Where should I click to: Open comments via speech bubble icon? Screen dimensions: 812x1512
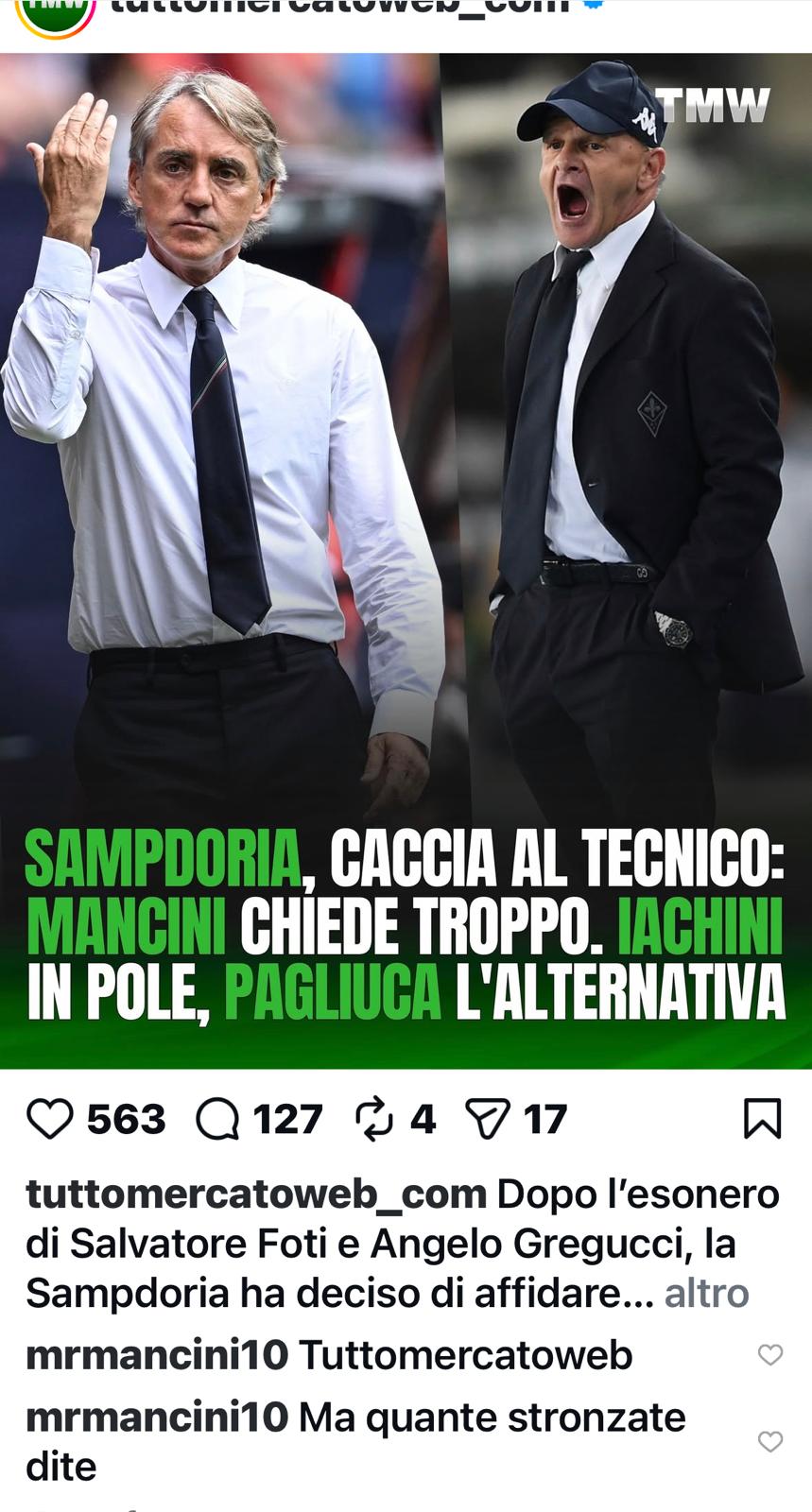click(x=217, y=1120)
